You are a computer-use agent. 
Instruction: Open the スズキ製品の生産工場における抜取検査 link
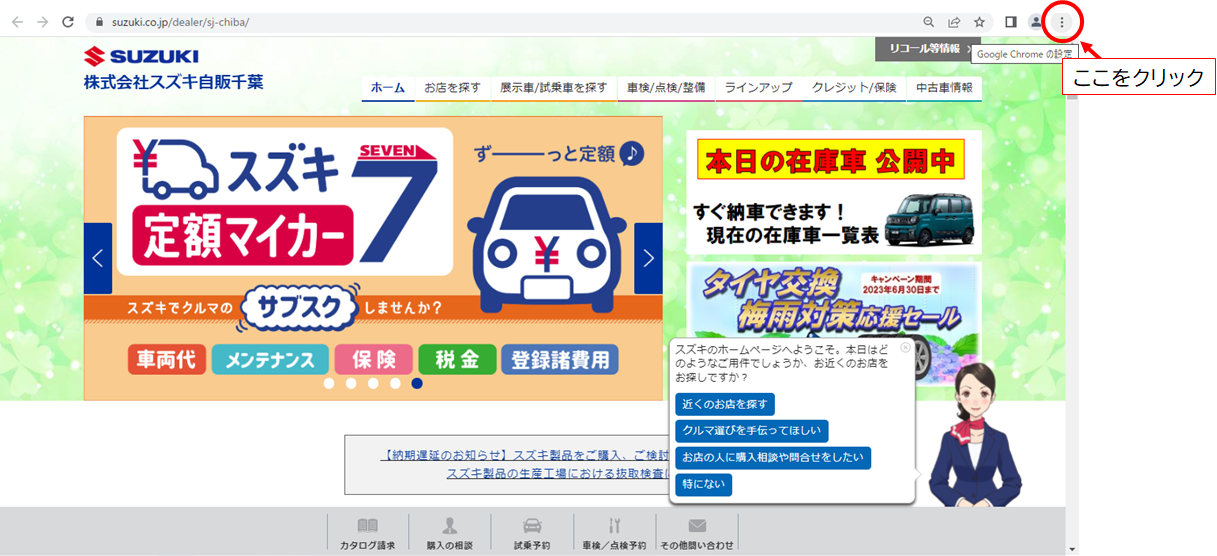pos(557,473)
